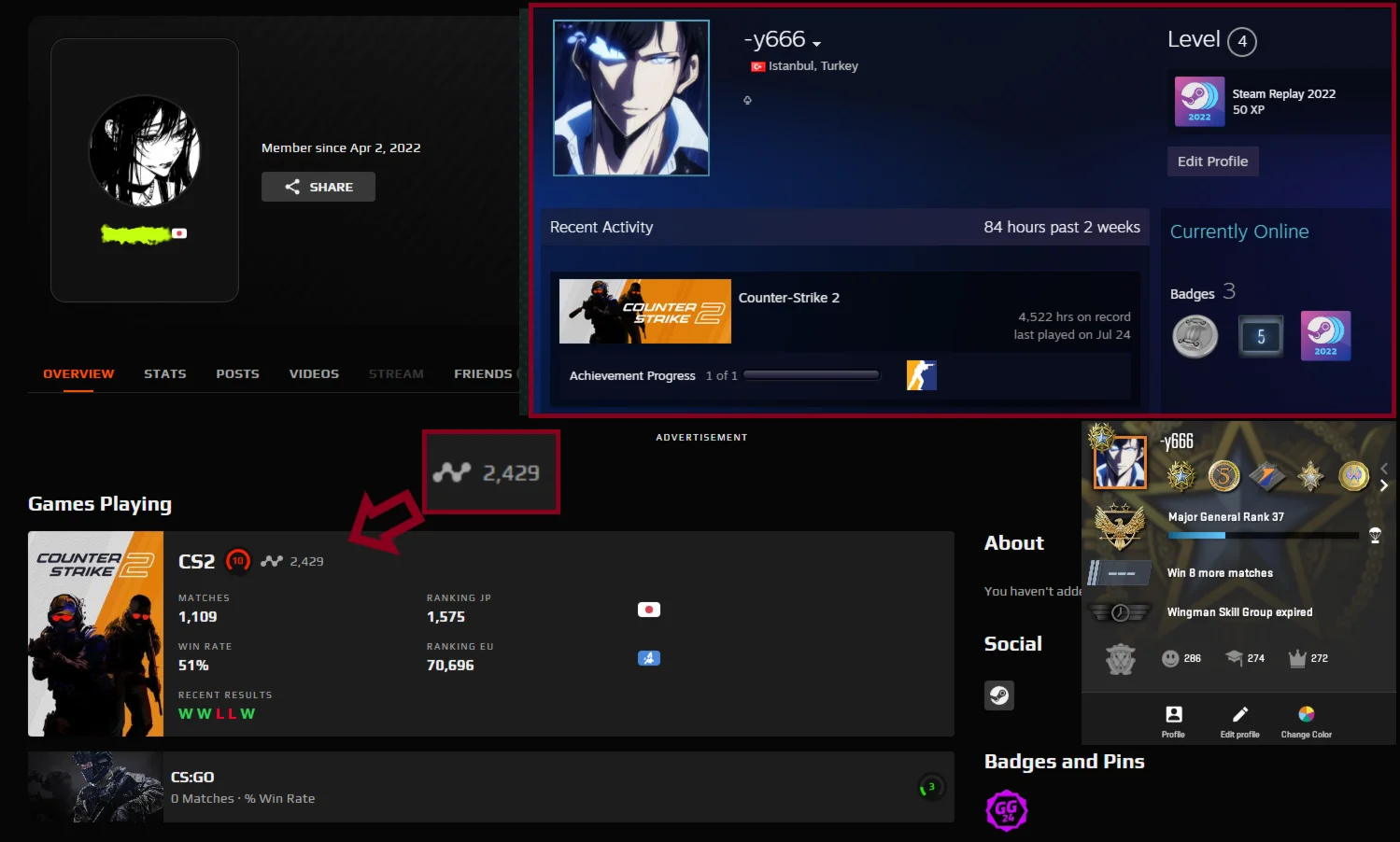Click the Recent Activity header
The width and height of the screenshot is (1400, 842).
601,227
